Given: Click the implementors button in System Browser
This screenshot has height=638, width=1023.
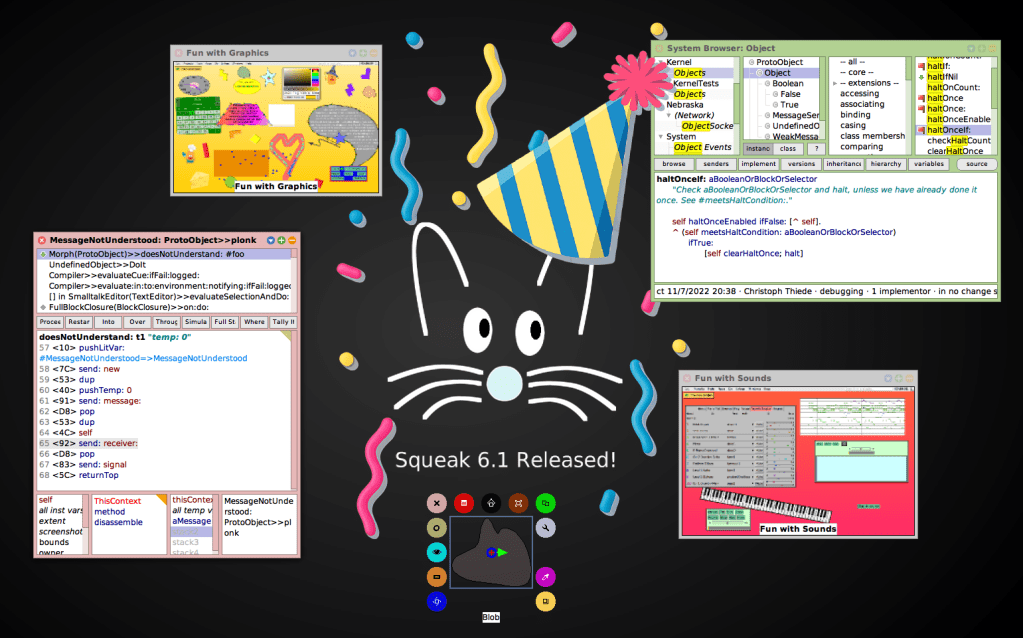Looking at the screenshot, I should pyautogui.click(x=758, y=164).
